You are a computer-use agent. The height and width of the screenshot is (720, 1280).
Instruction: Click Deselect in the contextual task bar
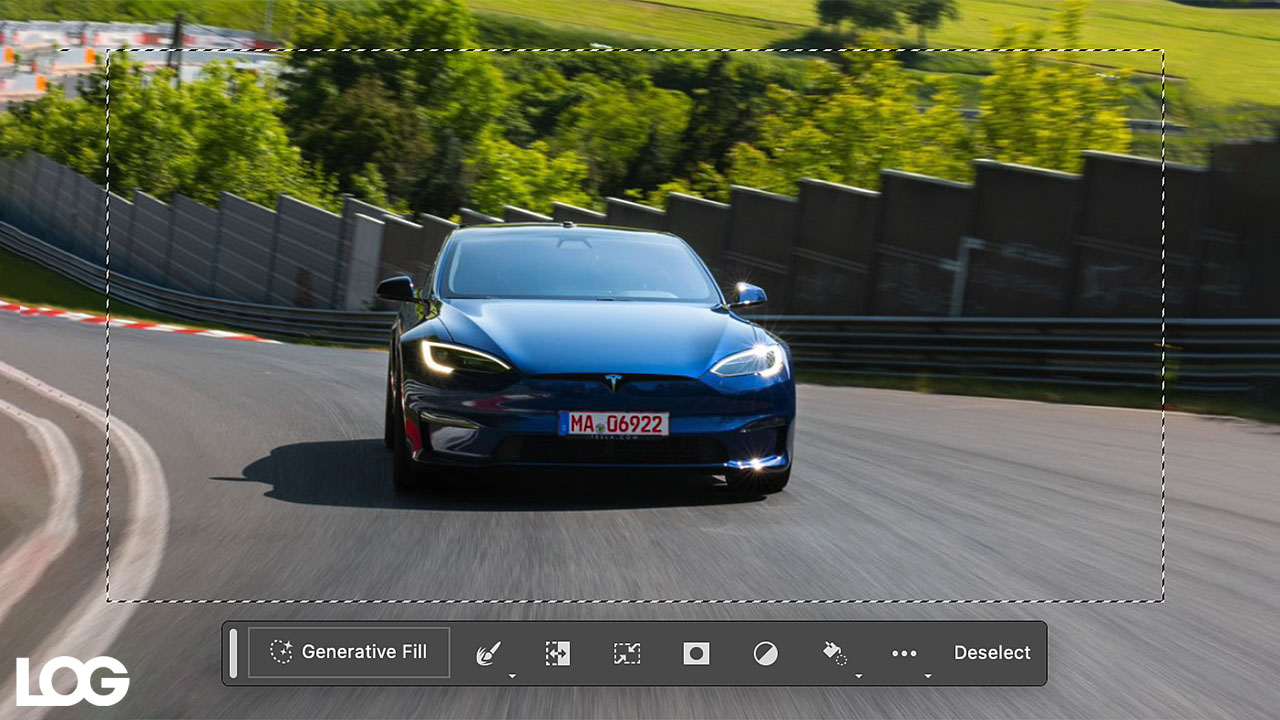tap(992, 653)
